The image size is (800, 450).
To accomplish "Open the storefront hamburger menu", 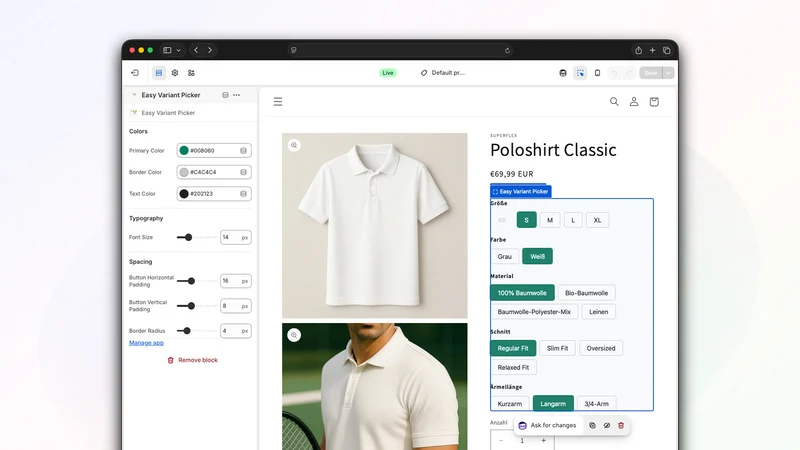I will pyautogui.click(x=278, y=102).
